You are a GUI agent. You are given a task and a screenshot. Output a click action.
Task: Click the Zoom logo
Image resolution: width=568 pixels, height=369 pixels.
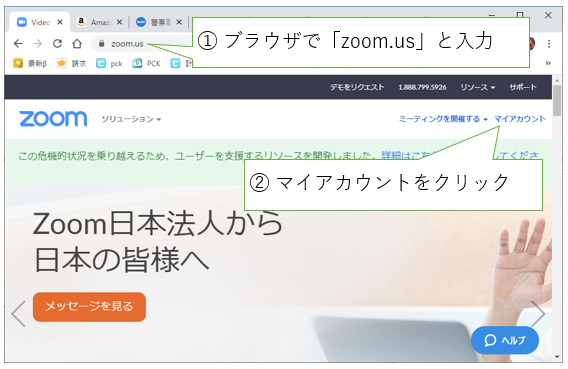tap(53, 119)
